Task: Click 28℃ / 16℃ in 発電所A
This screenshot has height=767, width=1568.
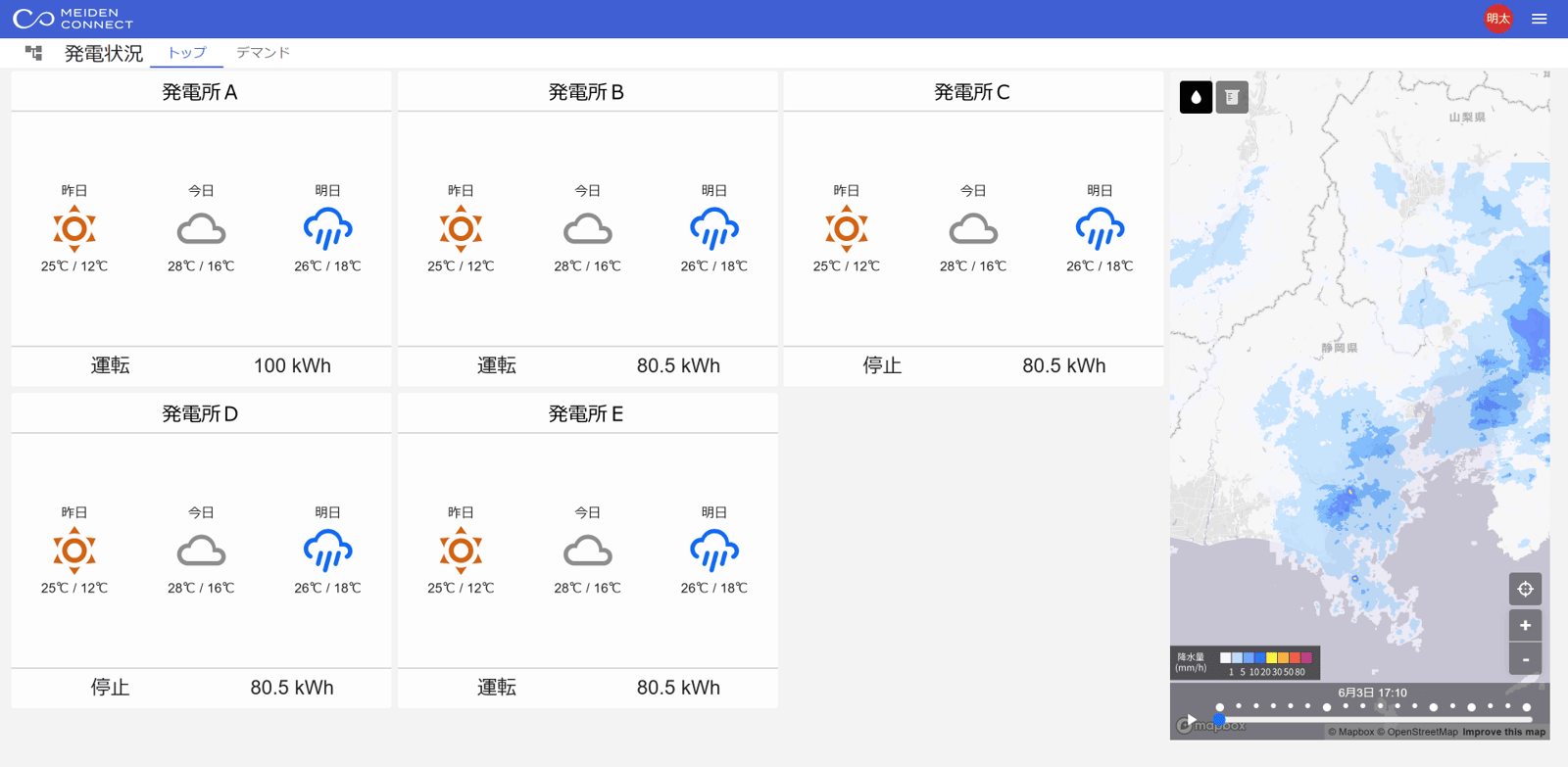Action: pyautogui.click(x=201, y=266)
